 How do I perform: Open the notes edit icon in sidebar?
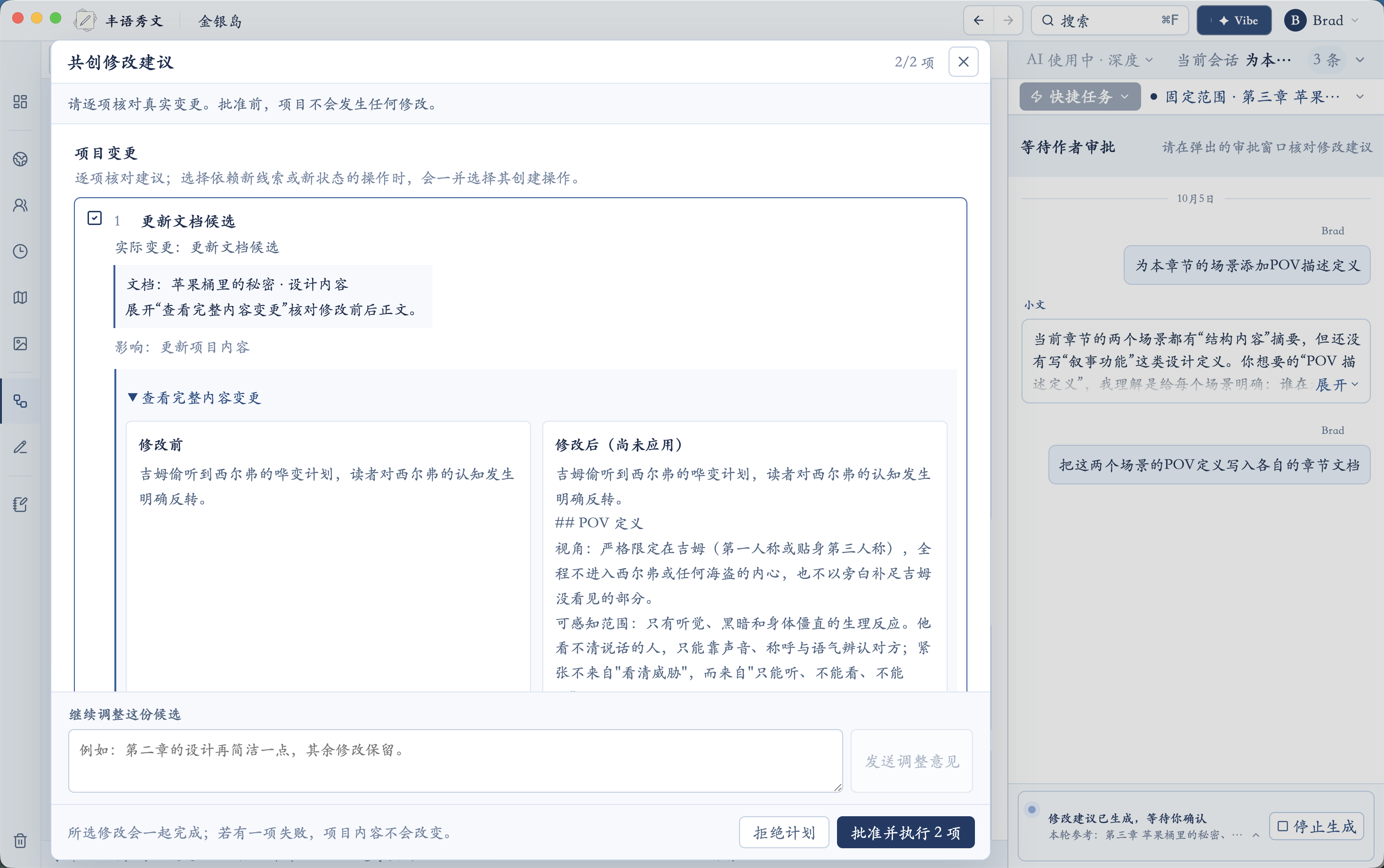pyautogui.click(x=20, y=505)
